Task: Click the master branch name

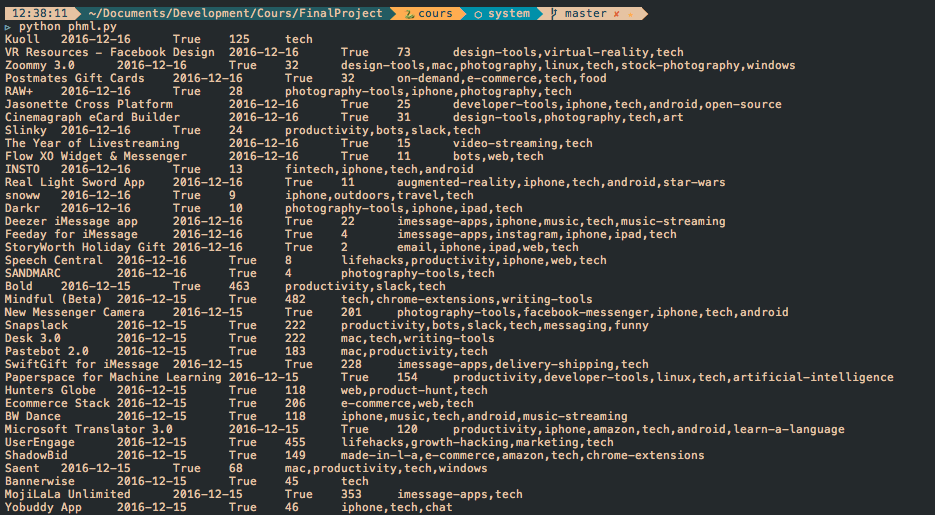Action: [x=586, y=13]
